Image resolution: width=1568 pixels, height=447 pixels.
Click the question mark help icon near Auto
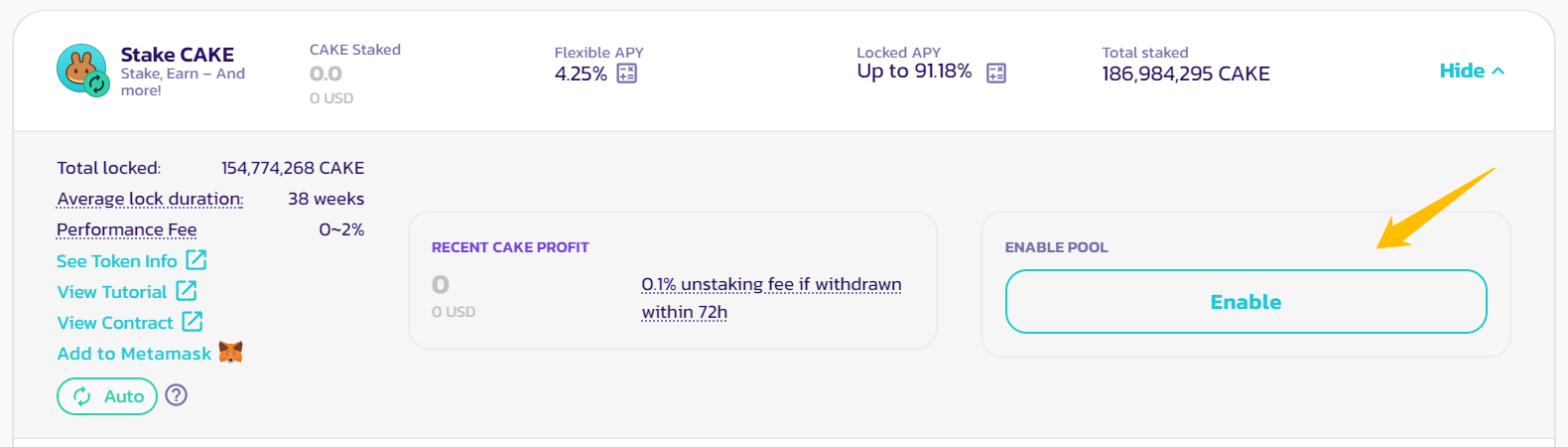tap(177, 395)
